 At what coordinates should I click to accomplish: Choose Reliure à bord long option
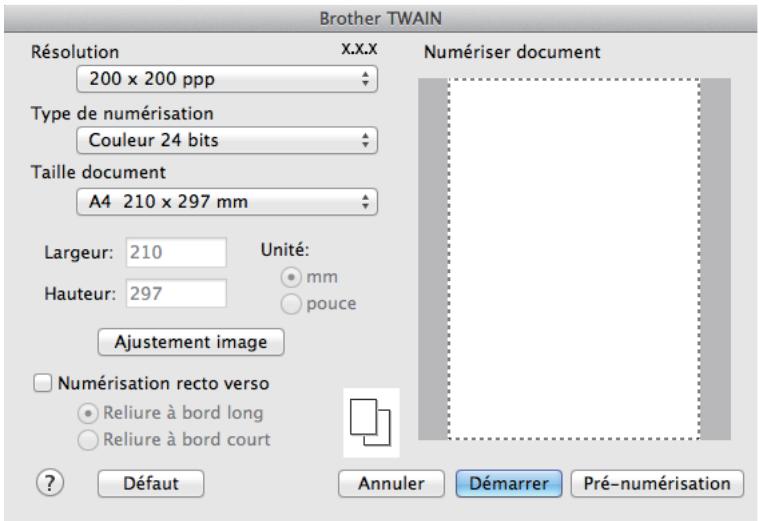pos(88,413)
